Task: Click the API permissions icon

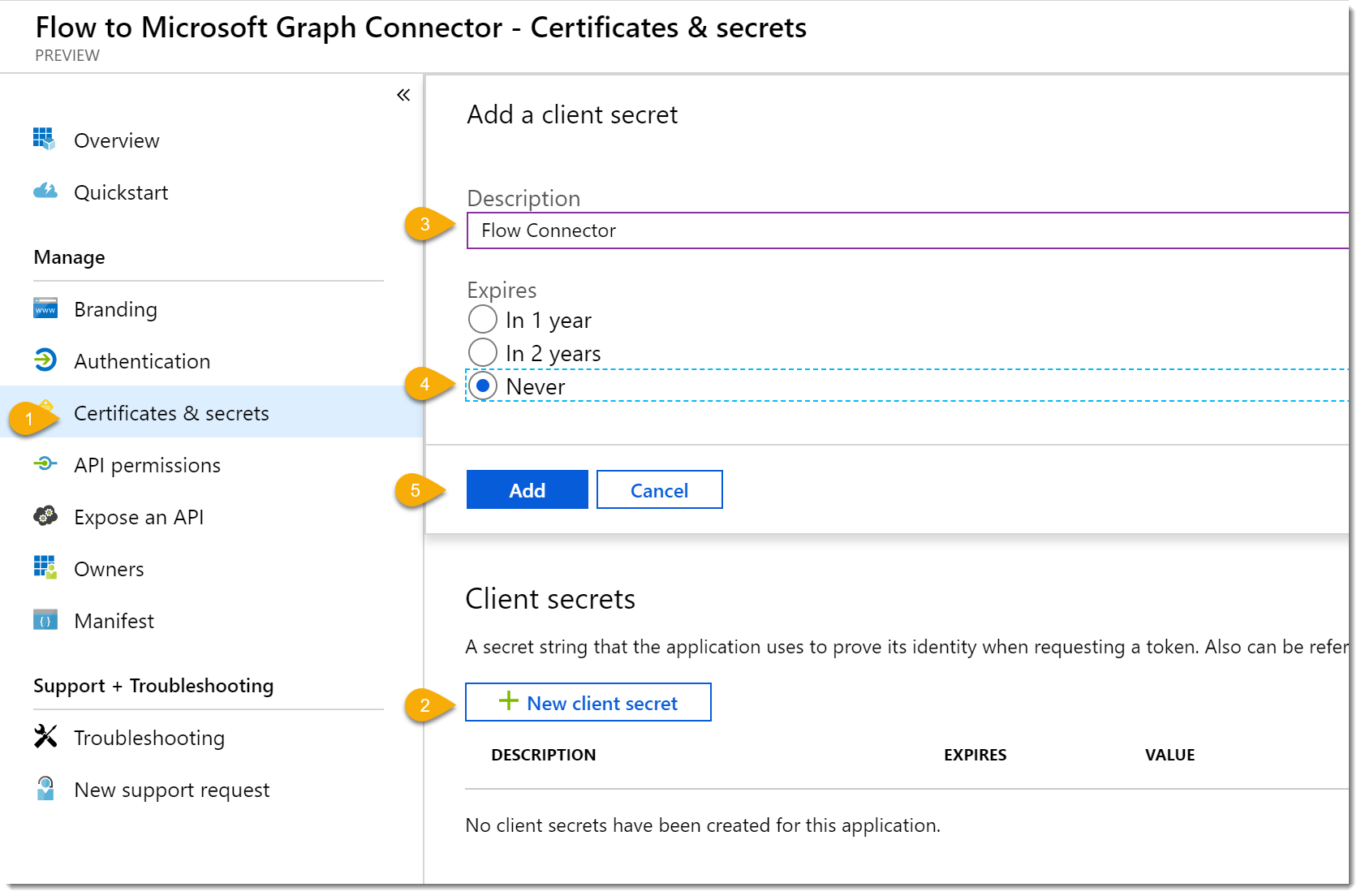Action: pos(45,463)
